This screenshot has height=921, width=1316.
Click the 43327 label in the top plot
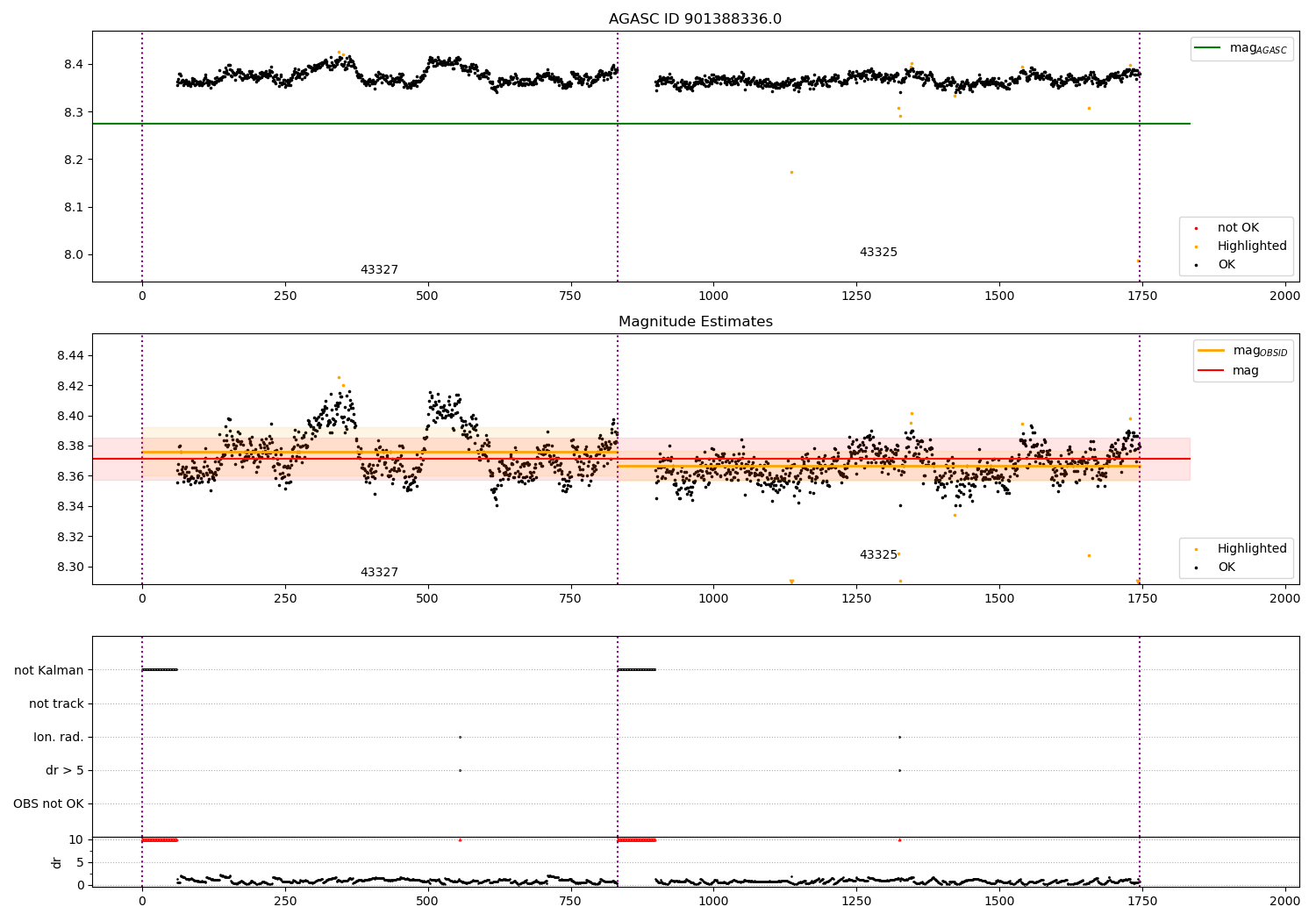click(x=379, y=270)
